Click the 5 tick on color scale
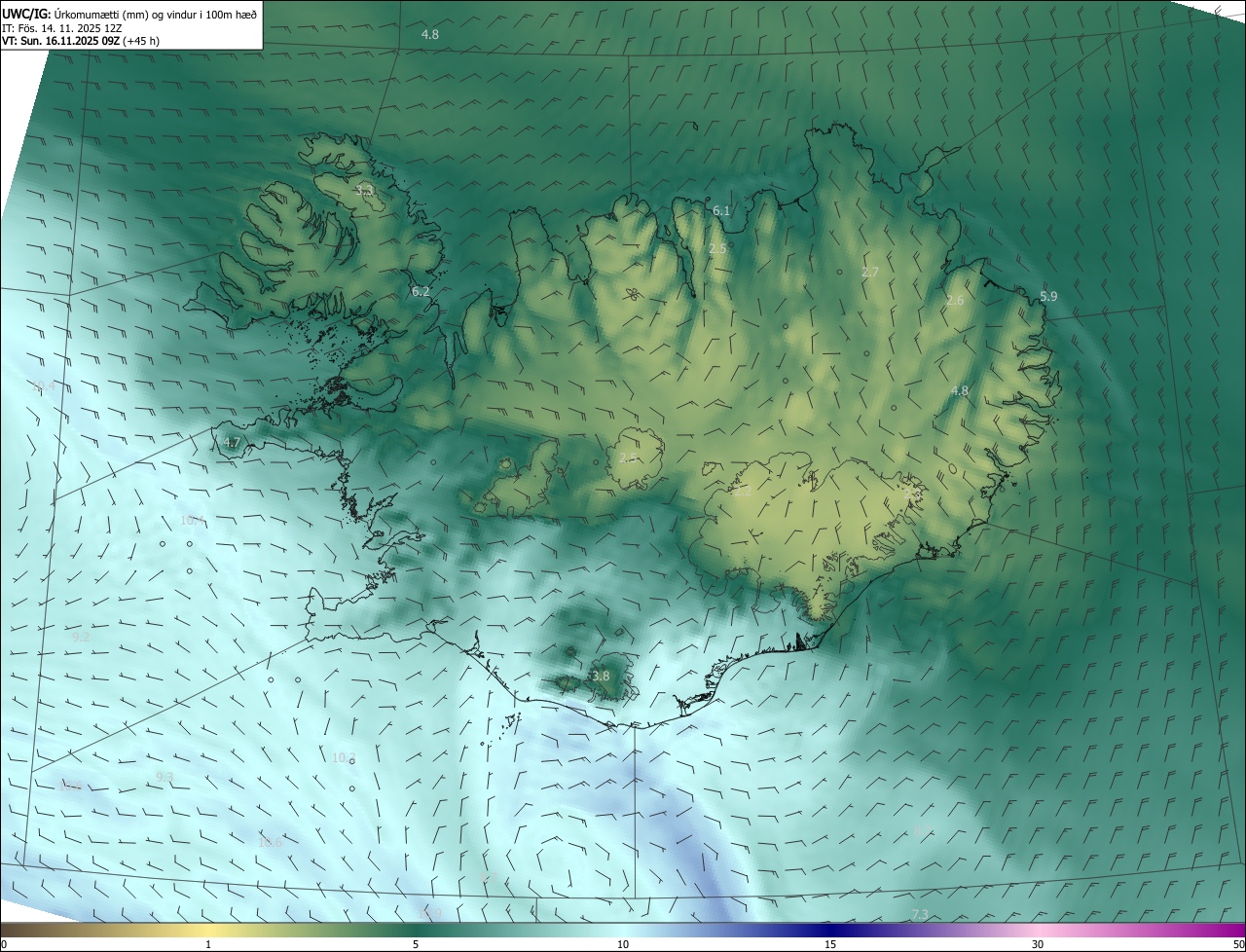1246x952 pixels. click(416, 944)
